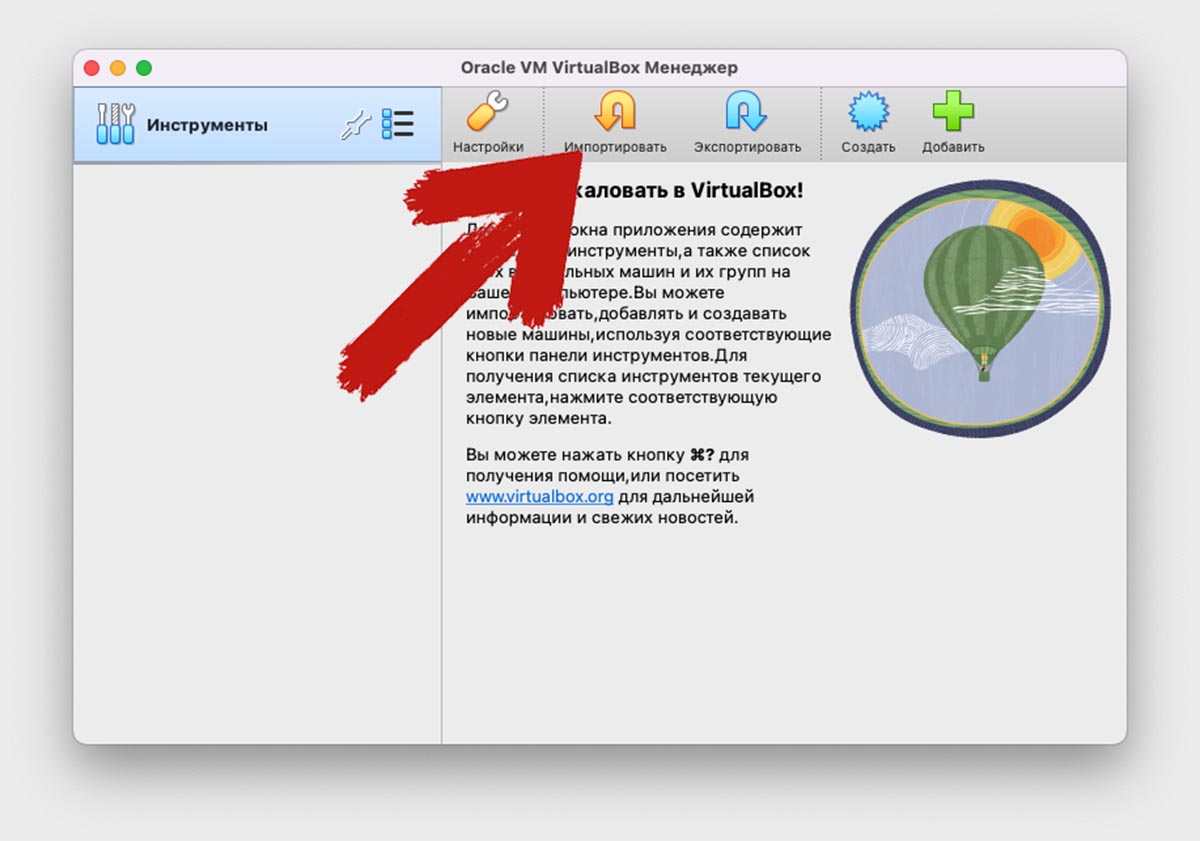Click the Добавить green plus icon
This screenshot has height=841, width=1200.
pyautogui.click(x=953, y=112)
